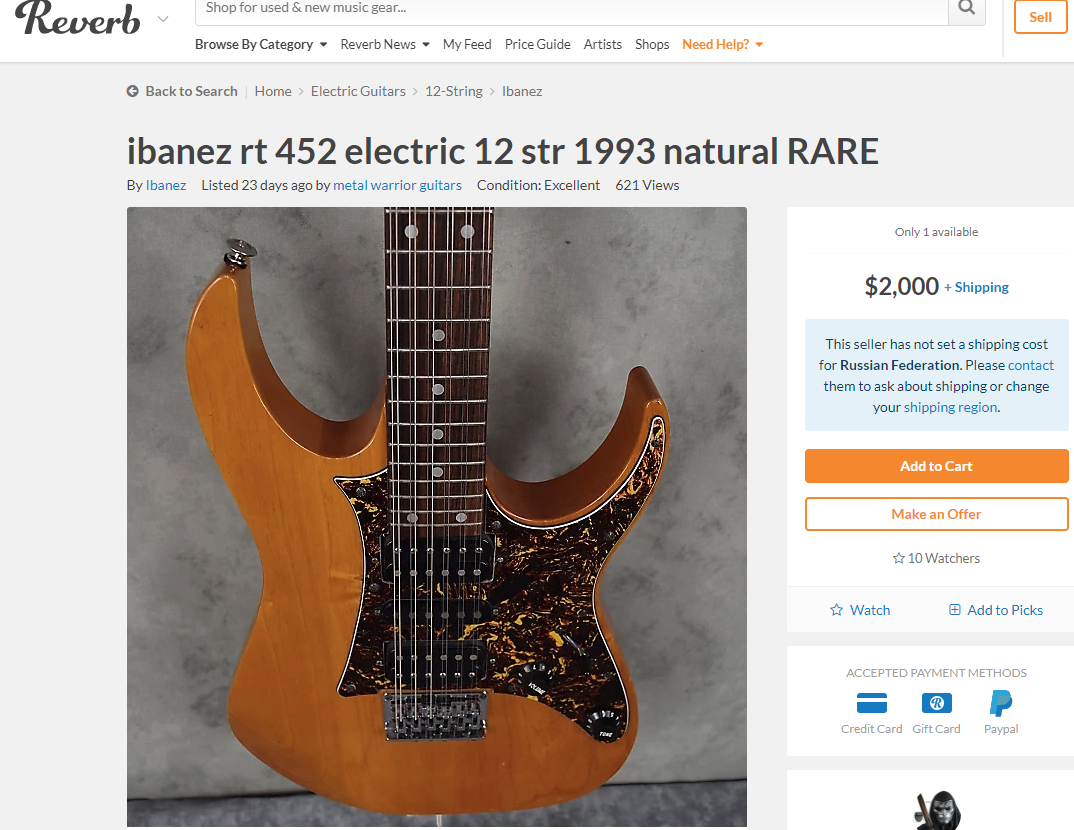Open the Price Guide menu item
This screenshot has width=1074, height=830.
538,45
